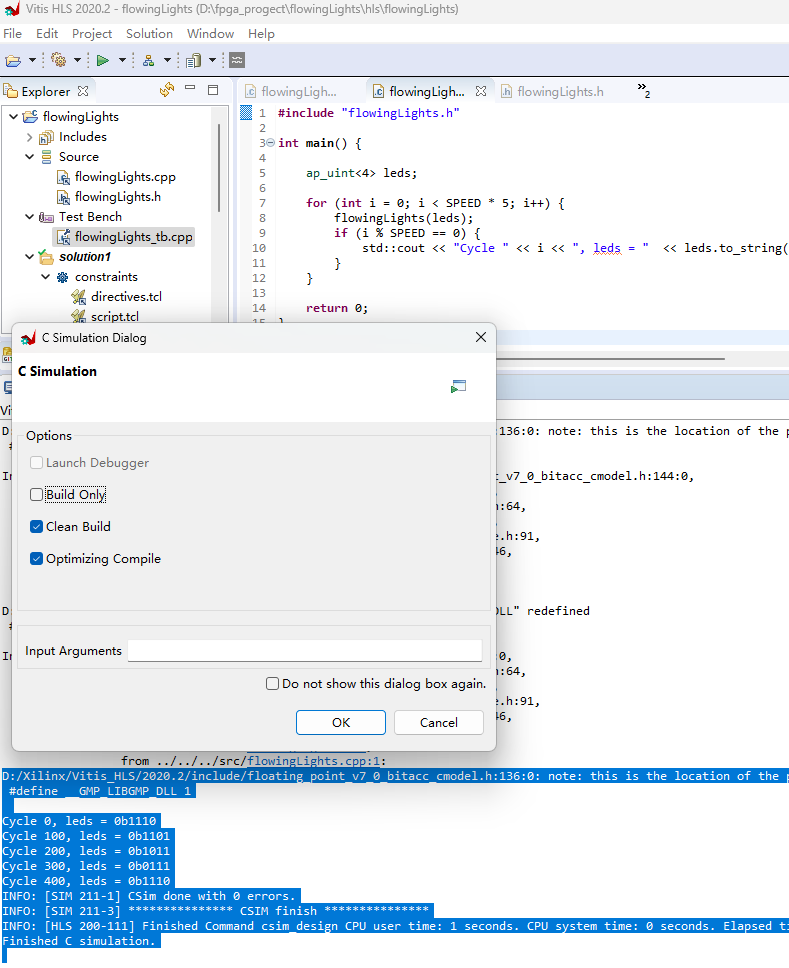Close the C Simulation Dialog
Viewport: 789px width, 968px height.
[481, 337]
